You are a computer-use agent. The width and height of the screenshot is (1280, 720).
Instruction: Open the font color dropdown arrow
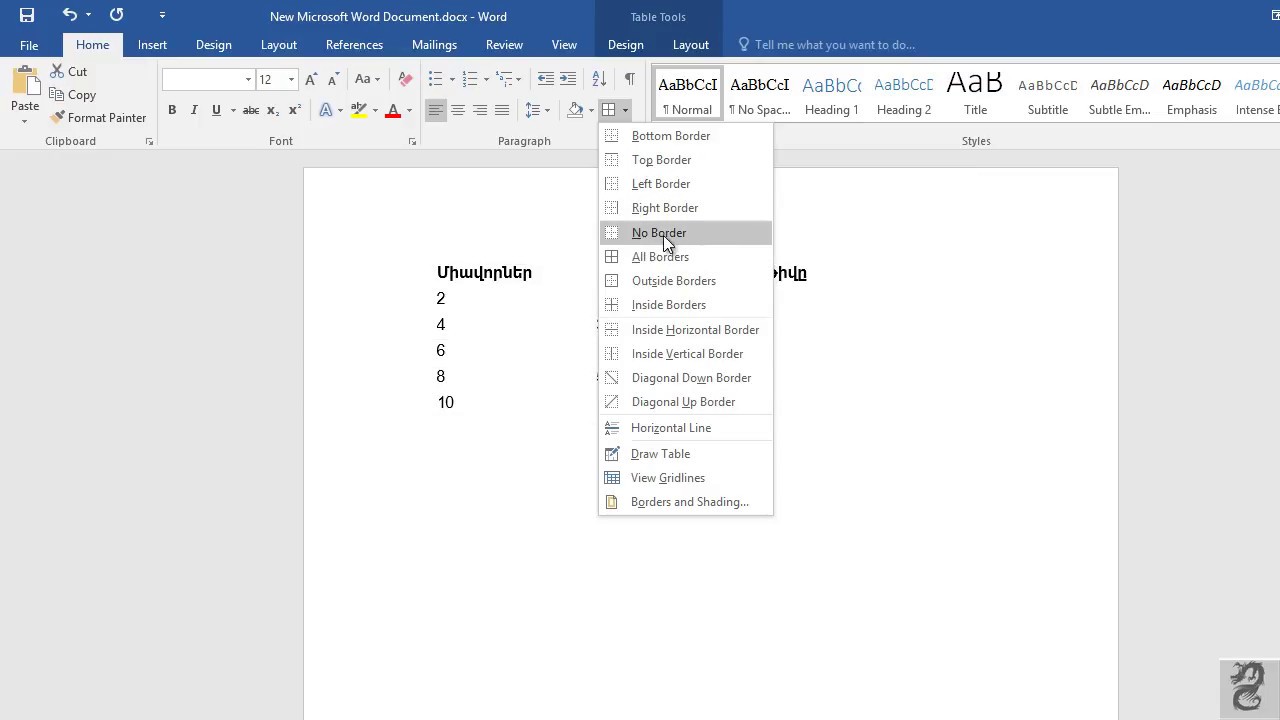(409, 110)
